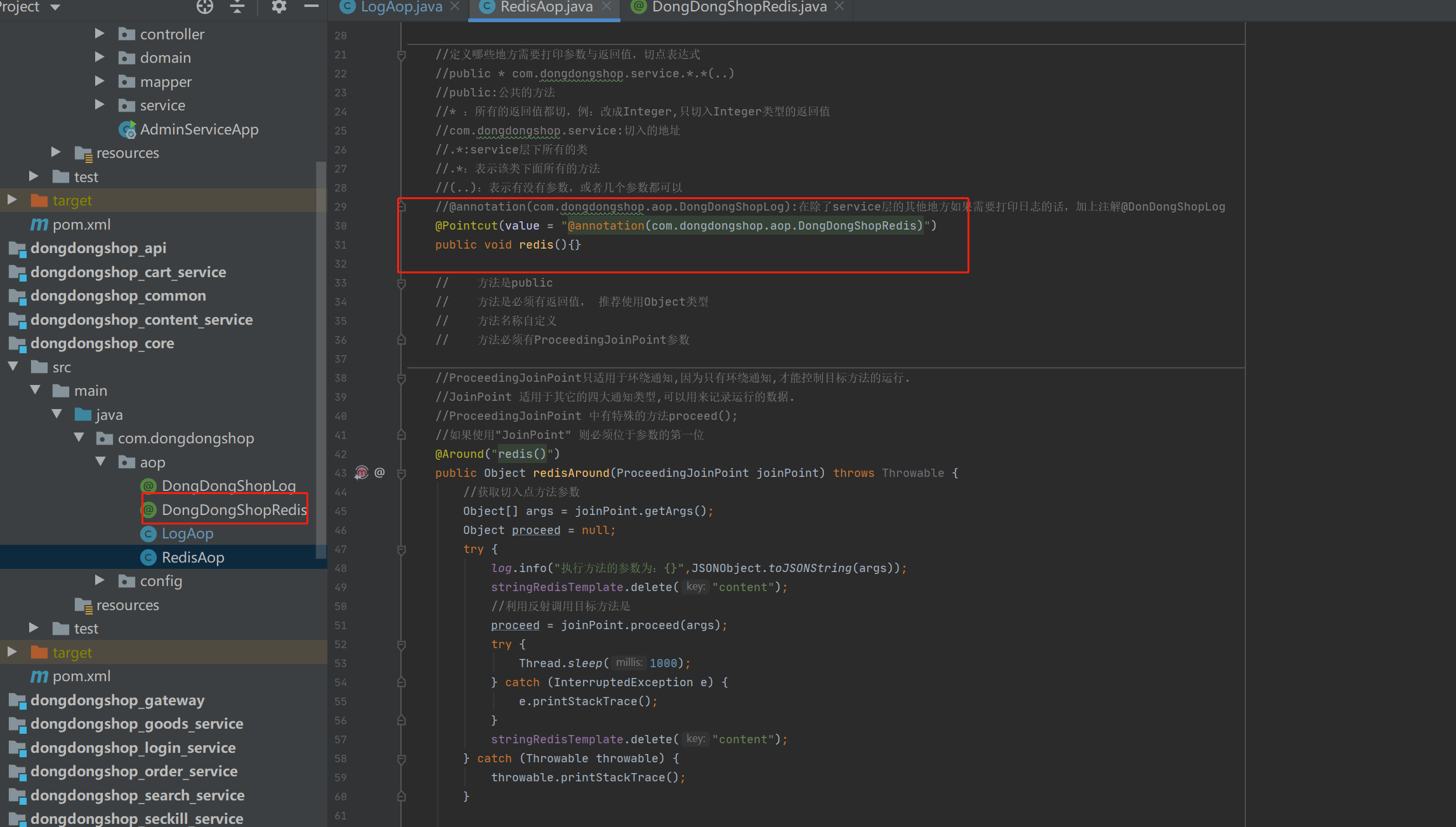Switch to LogAop.java tab

click(x=400, y=7)
